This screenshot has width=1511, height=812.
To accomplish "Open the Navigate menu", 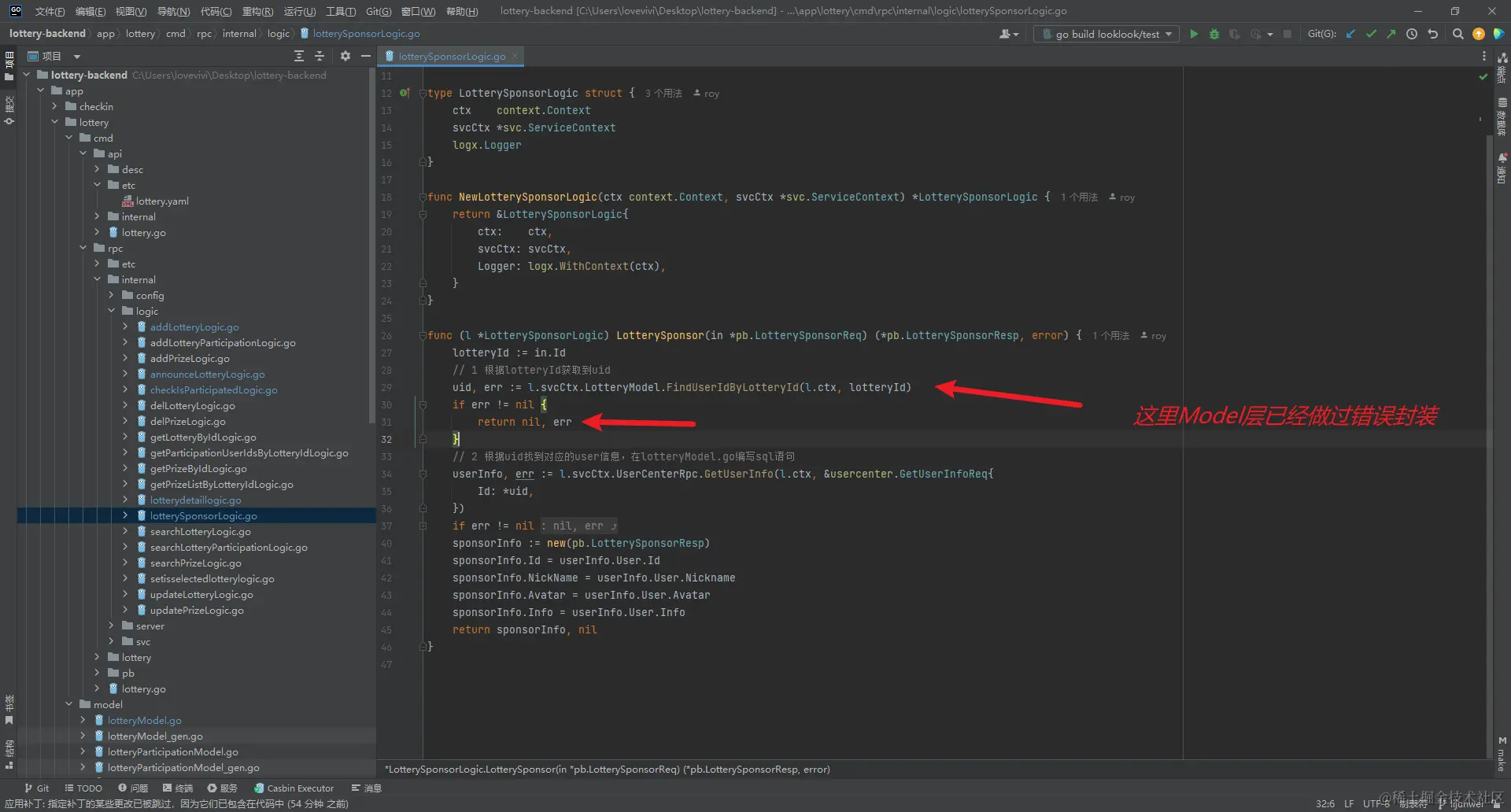I will click(173, 11).
